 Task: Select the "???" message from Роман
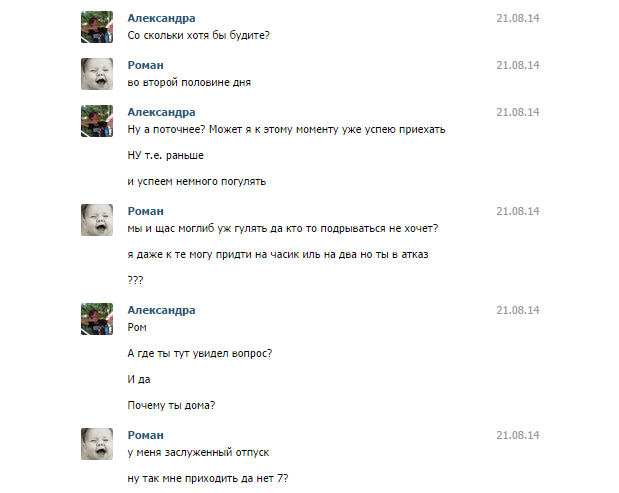pyautogui.click(x=136, y=281)
